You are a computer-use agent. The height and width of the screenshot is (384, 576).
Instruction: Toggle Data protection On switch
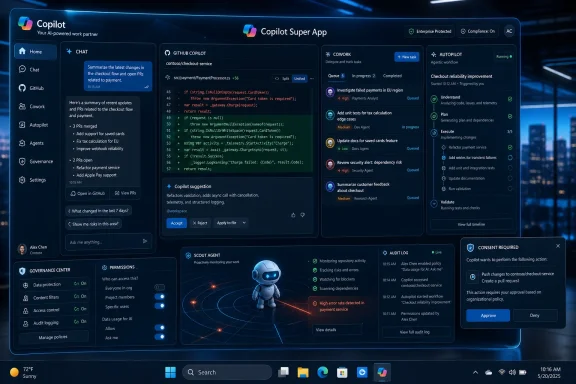coord(80,284)
